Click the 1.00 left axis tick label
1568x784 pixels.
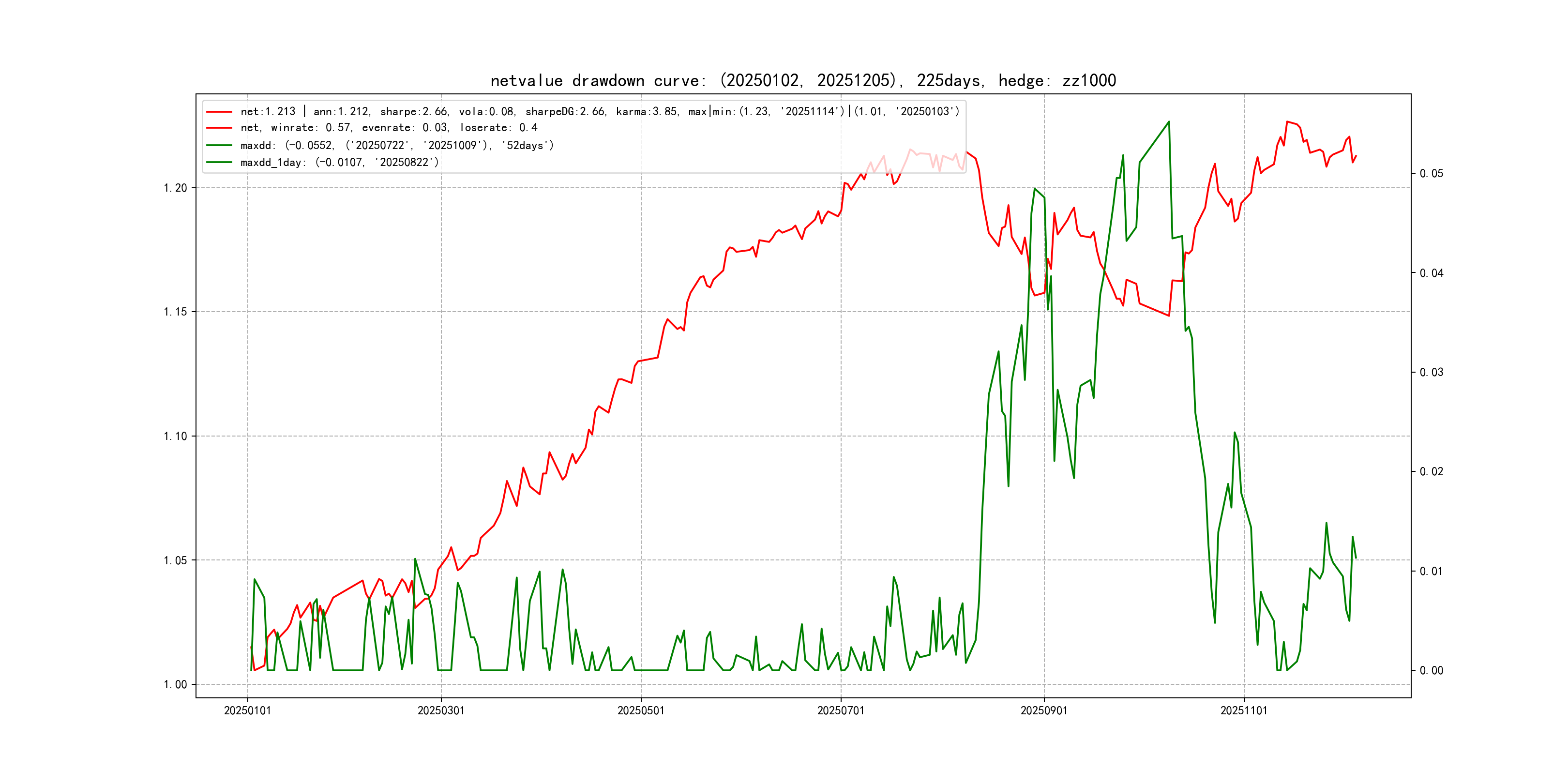(x=175, y=685)
